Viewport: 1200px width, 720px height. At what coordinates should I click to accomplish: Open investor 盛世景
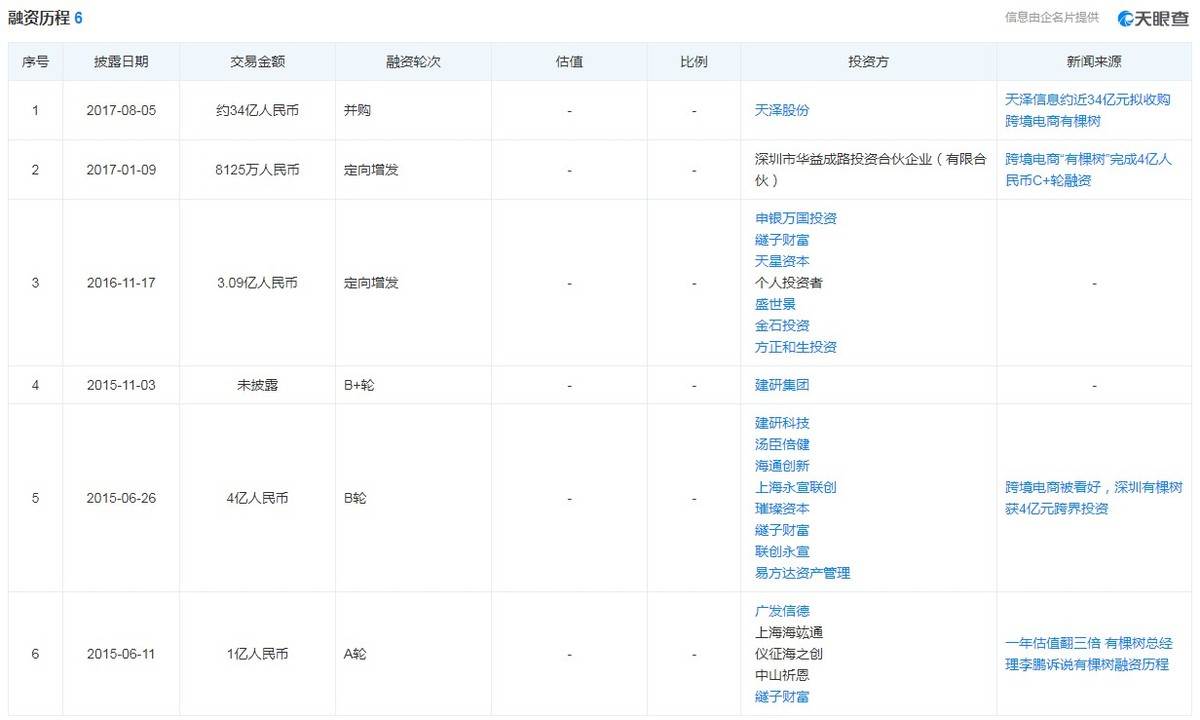pyautogui.click(x=775, y=304)
